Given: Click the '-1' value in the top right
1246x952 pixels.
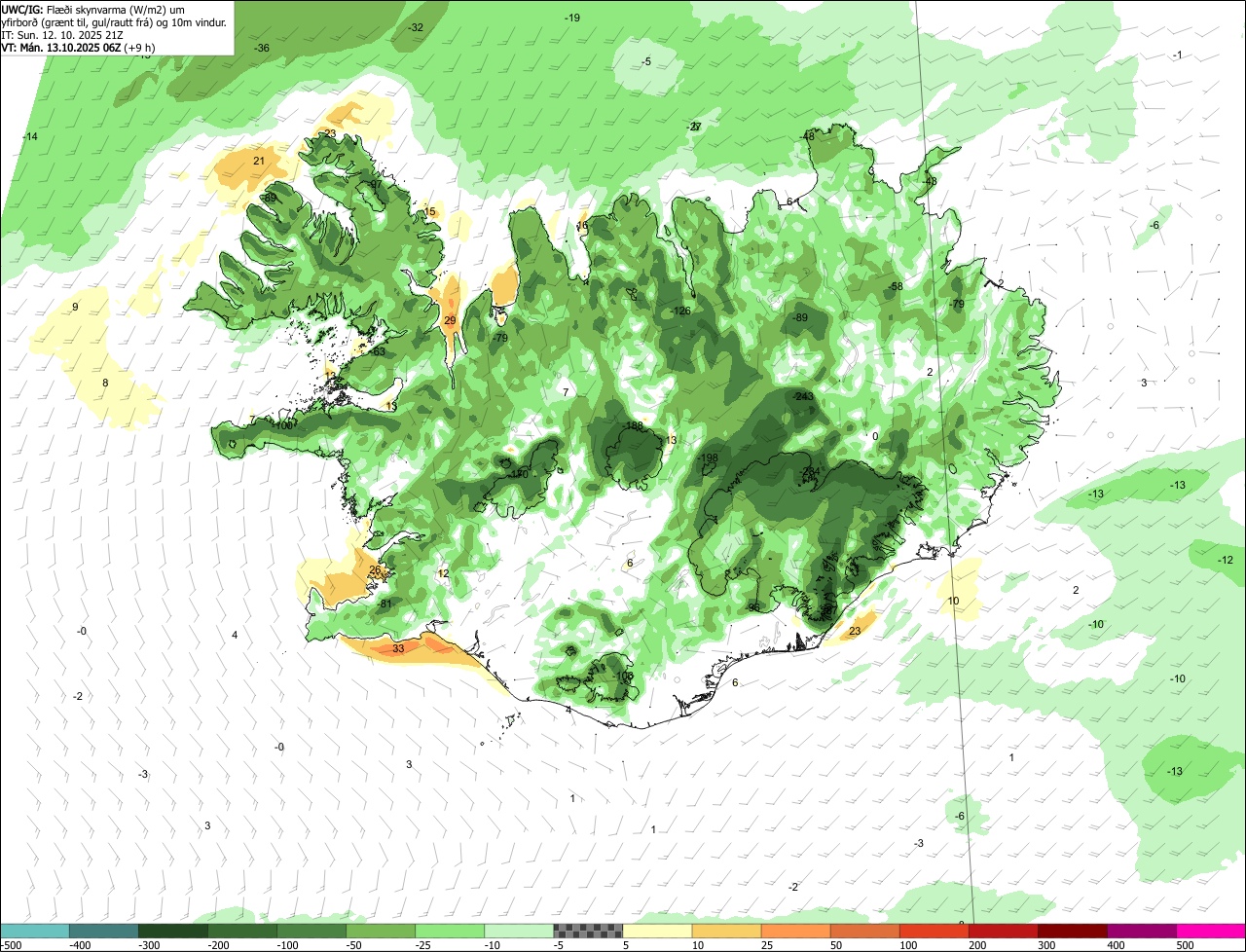Looking at the screenshot, I should point(1177,55).
